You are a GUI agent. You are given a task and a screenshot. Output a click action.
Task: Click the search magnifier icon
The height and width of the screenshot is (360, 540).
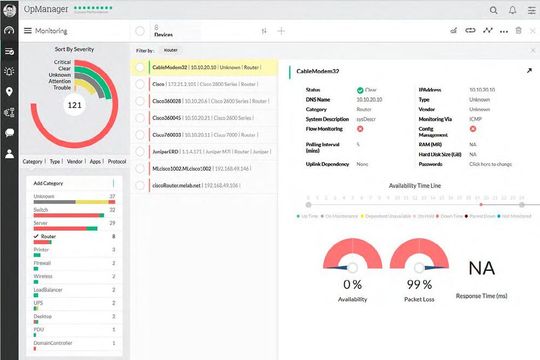[x=493, y=10]
